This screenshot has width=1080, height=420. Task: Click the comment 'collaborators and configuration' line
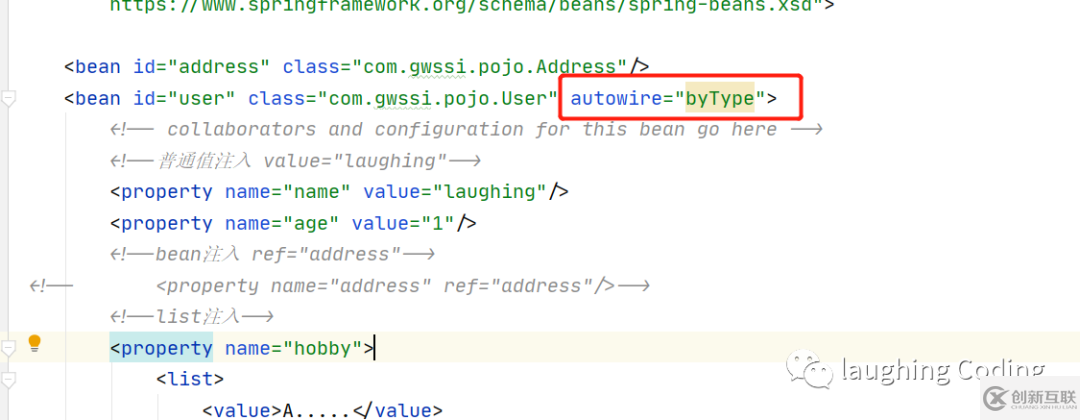[466, 129]
